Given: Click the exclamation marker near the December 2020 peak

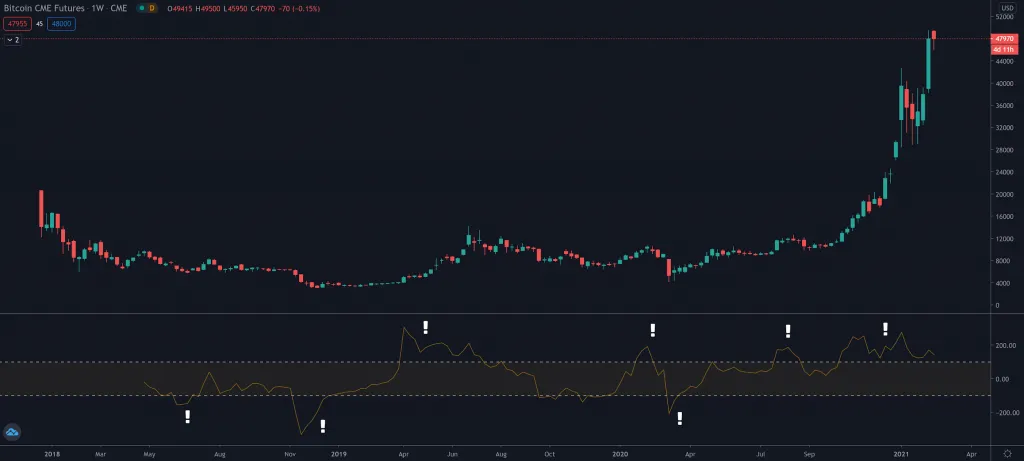Looking at the screenshot, I should (885, 328).
